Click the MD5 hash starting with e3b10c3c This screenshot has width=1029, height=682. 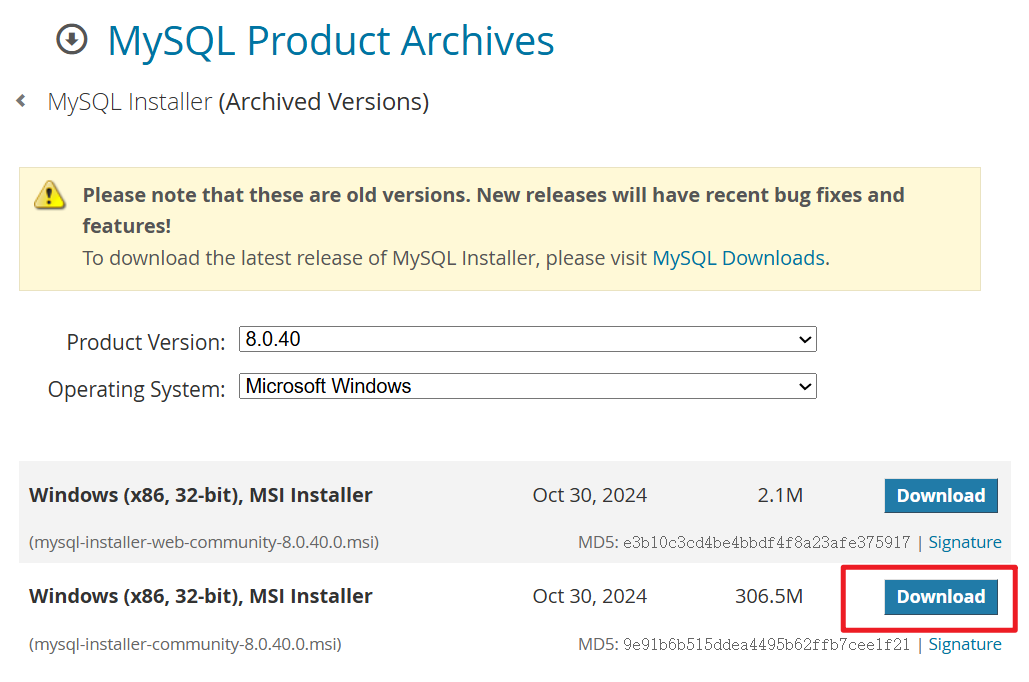pos(766,542)
